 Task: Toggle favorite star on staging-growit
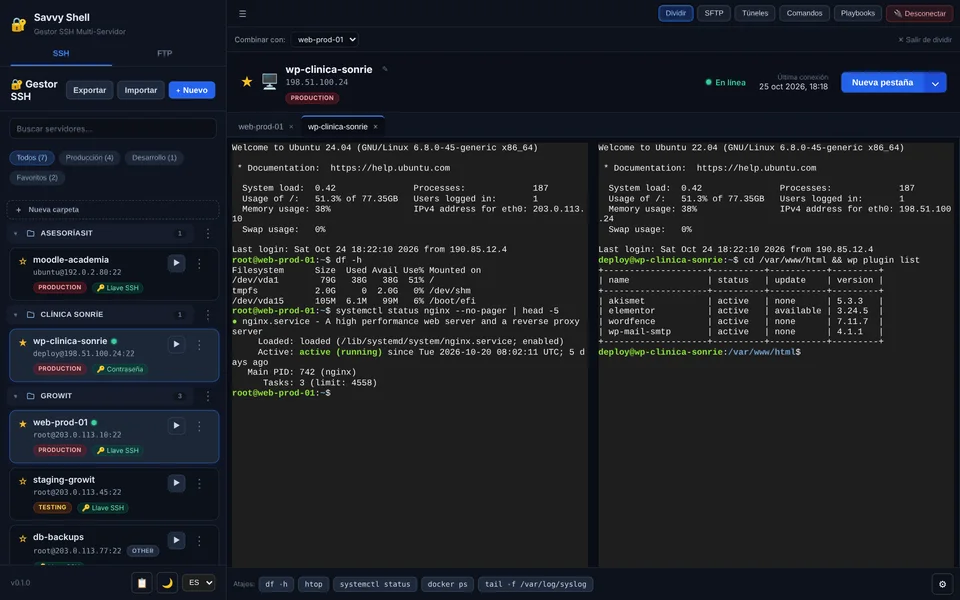tap(23, 481)
